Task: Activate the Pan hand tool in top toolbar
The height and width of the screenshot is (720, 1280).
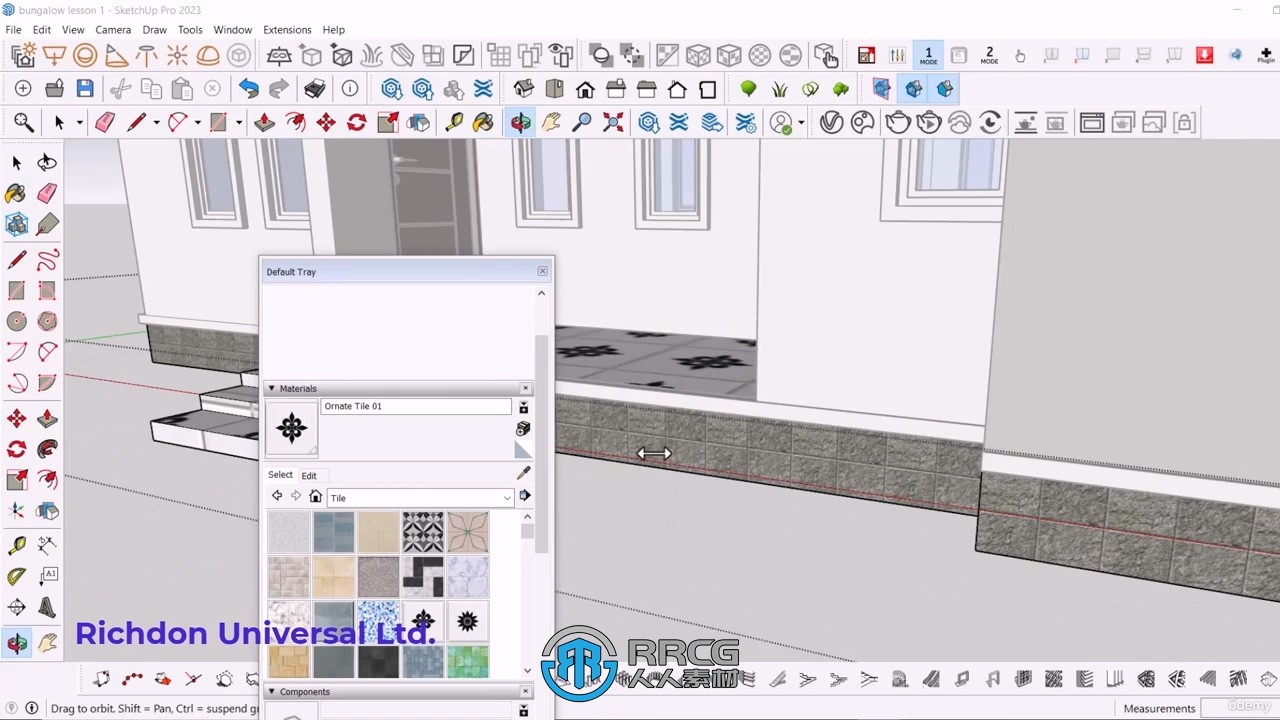Action: point(551,123)
